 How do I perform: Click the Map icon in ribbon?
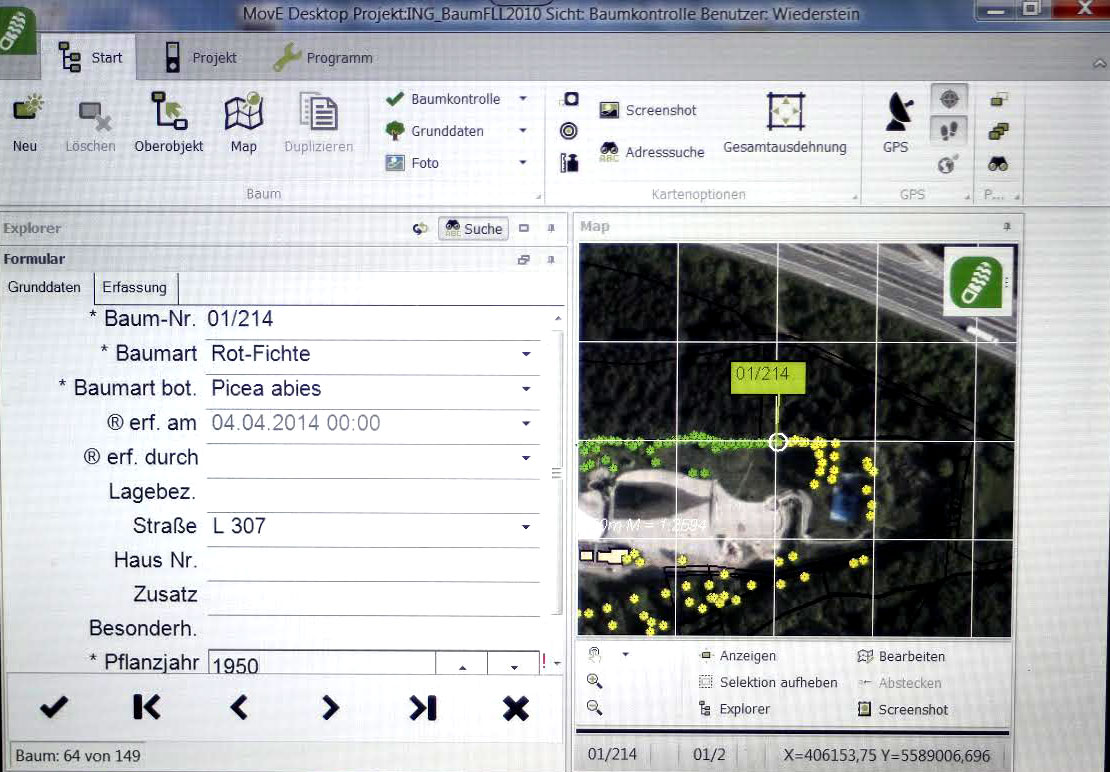point(244,112)
